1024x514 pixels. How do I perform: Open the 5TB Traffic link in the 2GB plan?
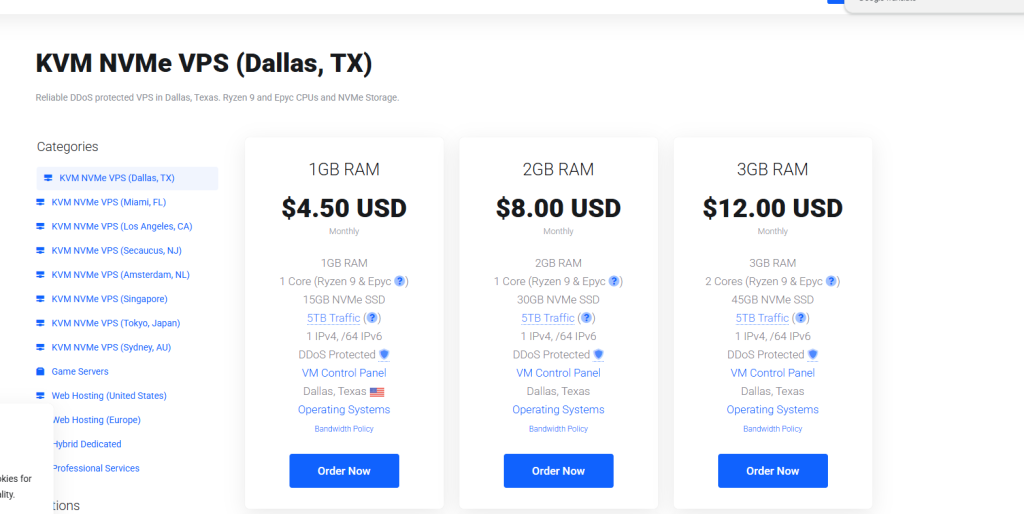pos(548,318)
